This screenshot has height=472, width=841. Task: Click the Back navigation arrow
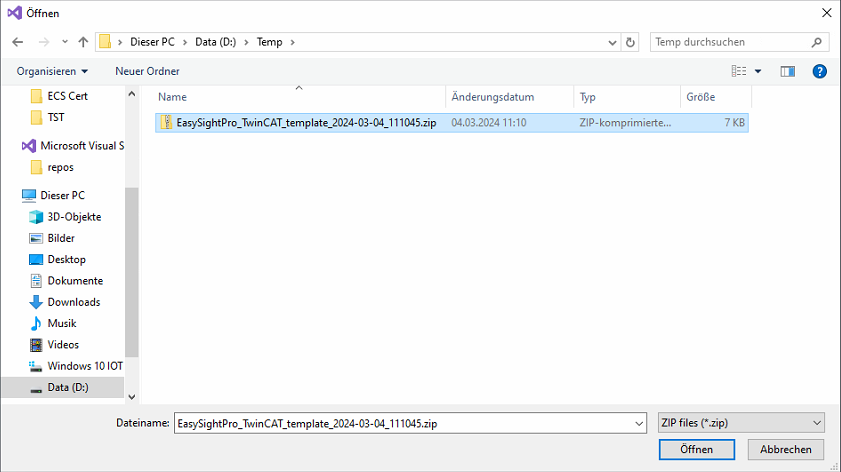[17, 43]
